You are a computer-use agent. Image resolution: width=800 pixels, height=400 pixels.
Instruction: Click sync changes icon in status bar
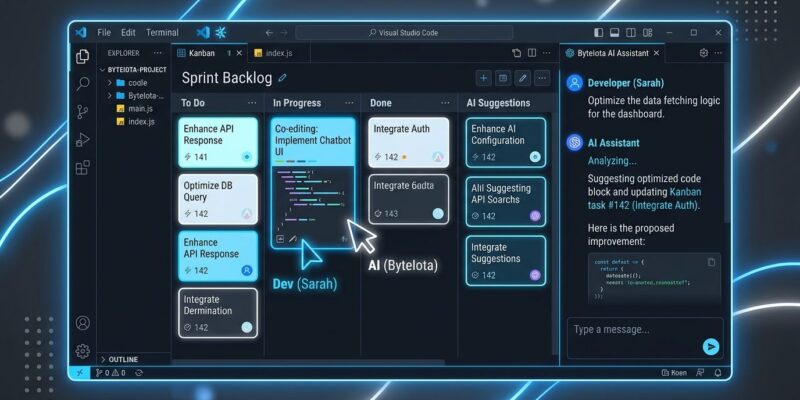(139, 373)
